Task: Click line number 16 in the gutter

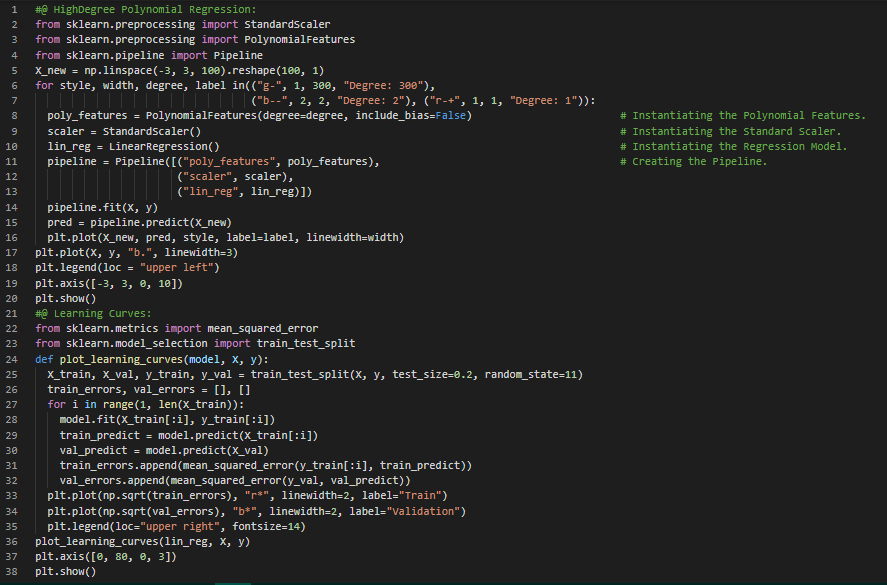Action: click(x=13, y=237)
